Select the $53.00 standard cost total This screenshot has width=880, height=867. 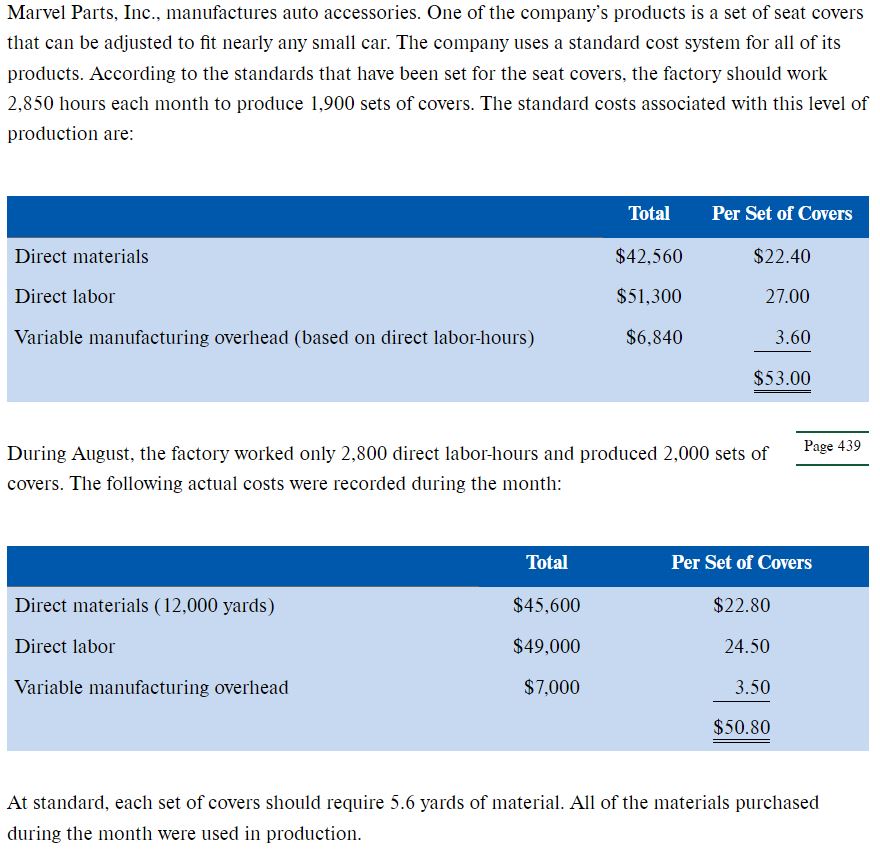[782, 378]
